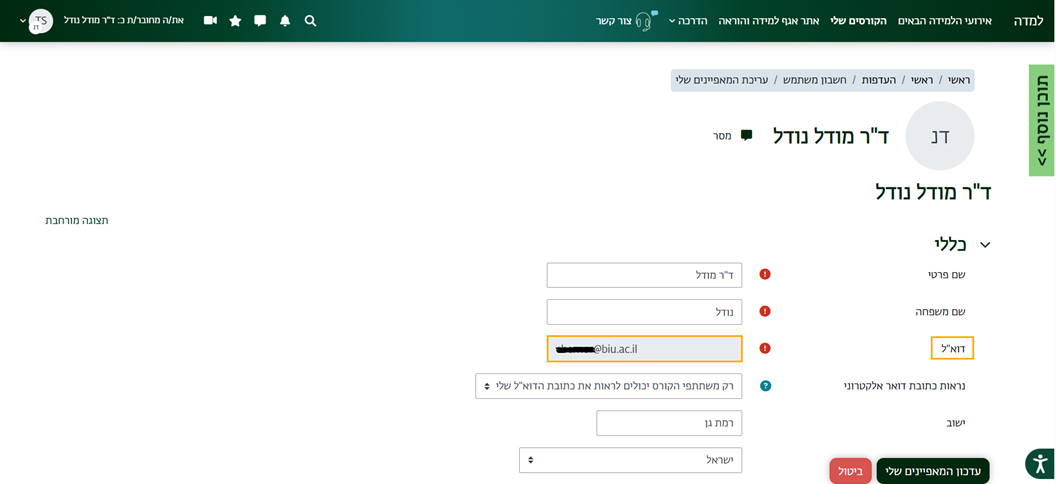1056x484 pixels.
Task: Click the video camera icon in header
Action: 210,21
